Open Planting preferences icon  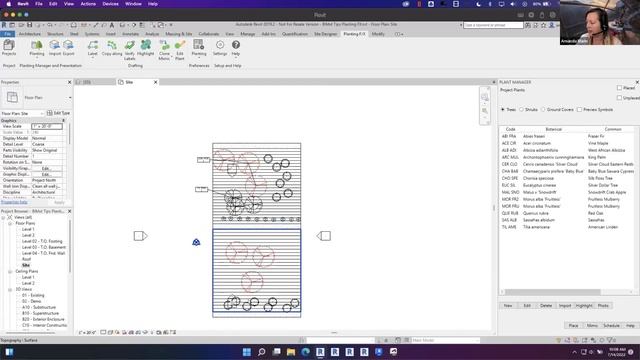click(x=199, y=48)
